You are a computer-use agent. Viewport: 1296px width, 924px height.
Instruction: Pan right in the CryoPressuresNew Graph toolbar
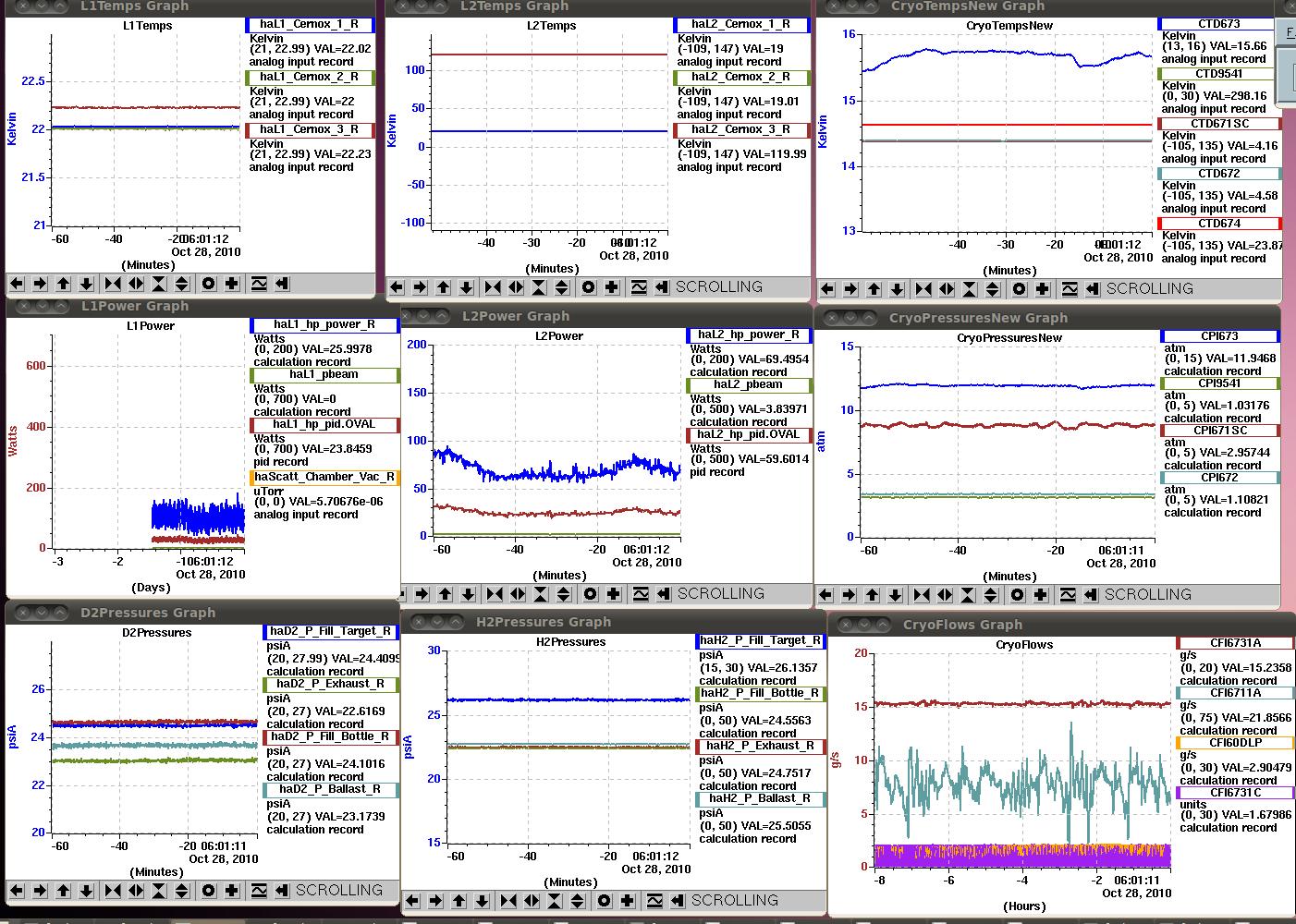pos(849,595)
